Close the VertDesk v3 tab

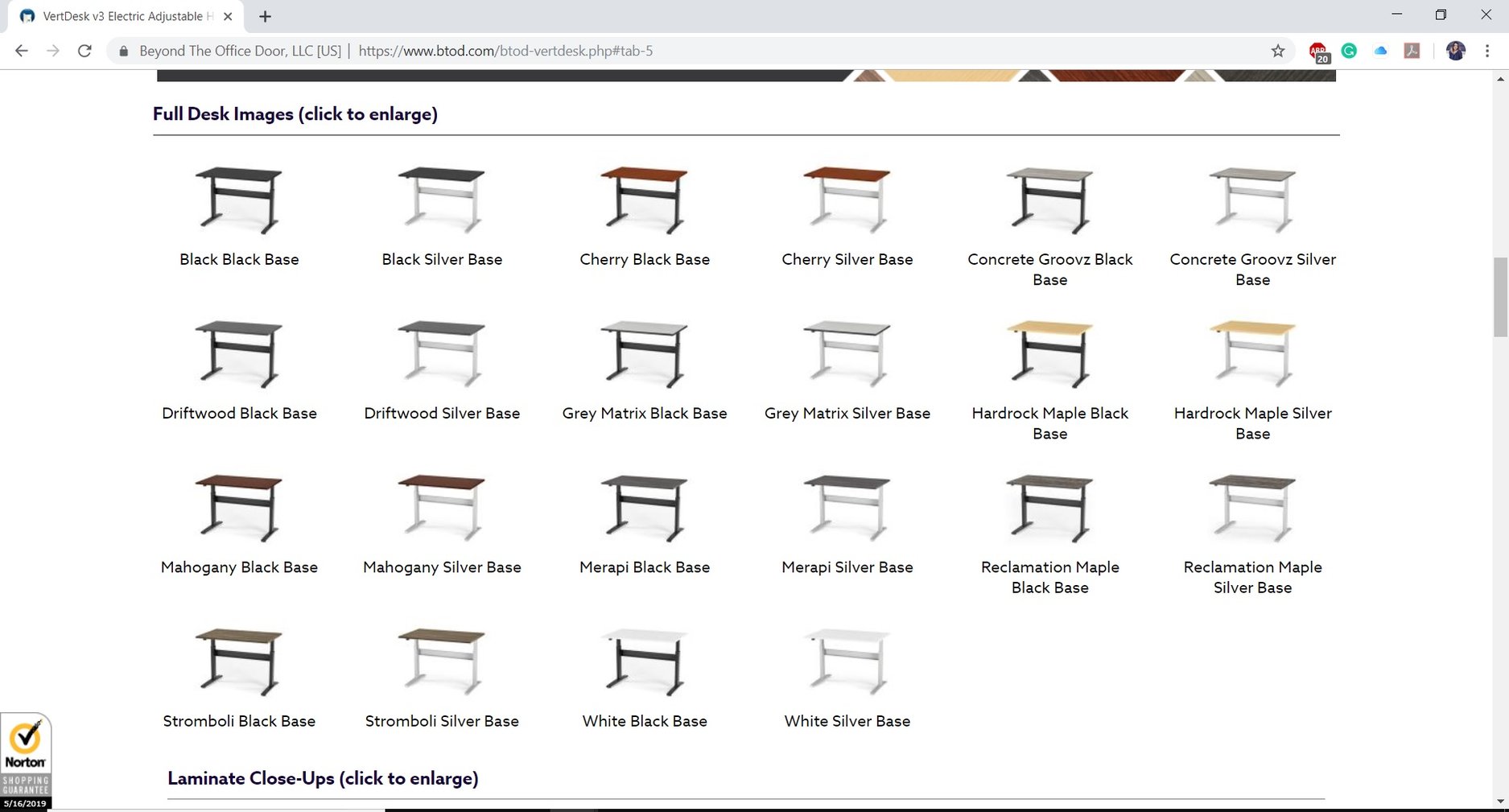pos(227,16)
